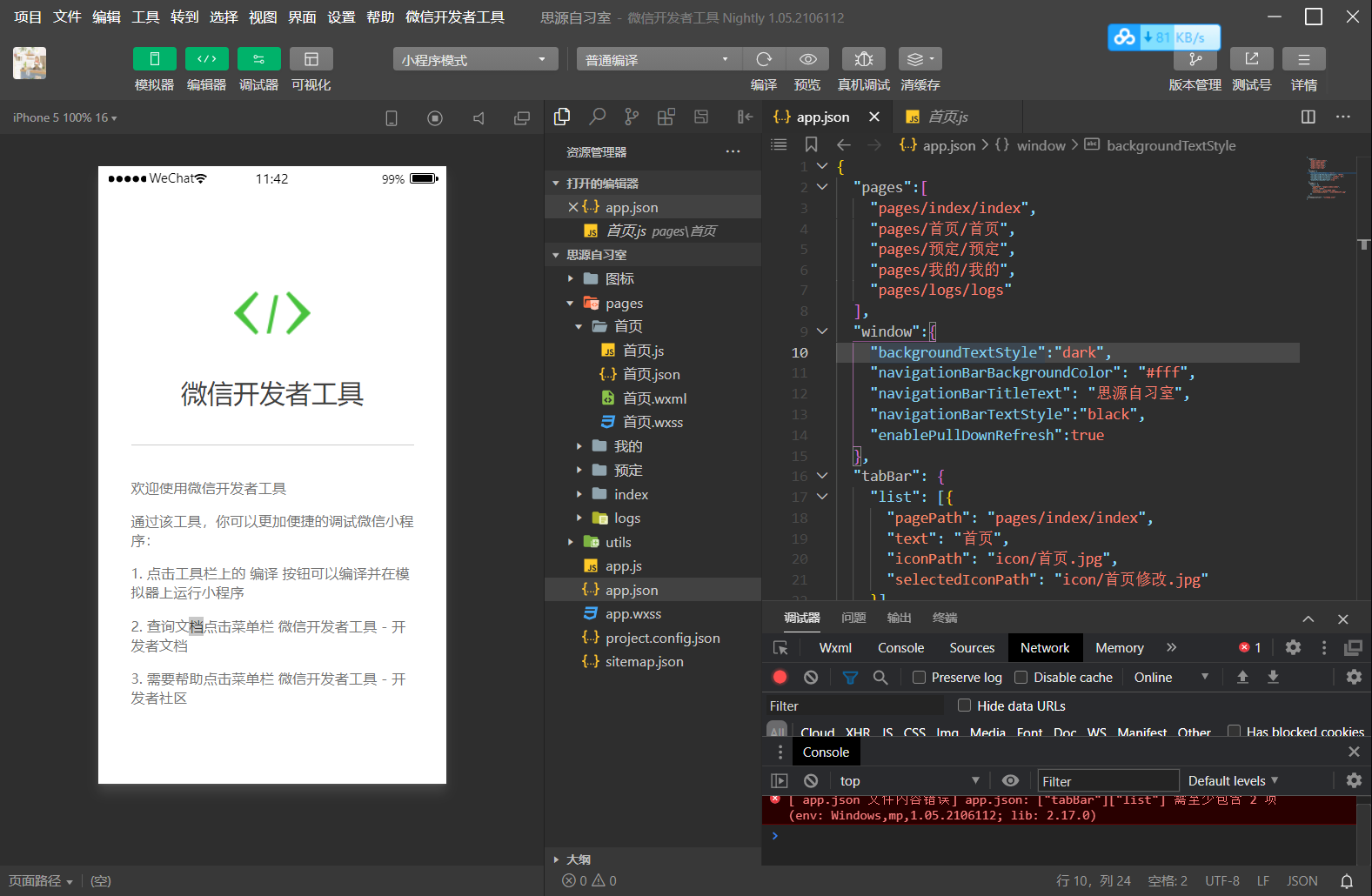Open the extensions blocks icon in sidebar
Viewport: 1372px width, 896px height.
pyautogui.click(x=666, y=117)
